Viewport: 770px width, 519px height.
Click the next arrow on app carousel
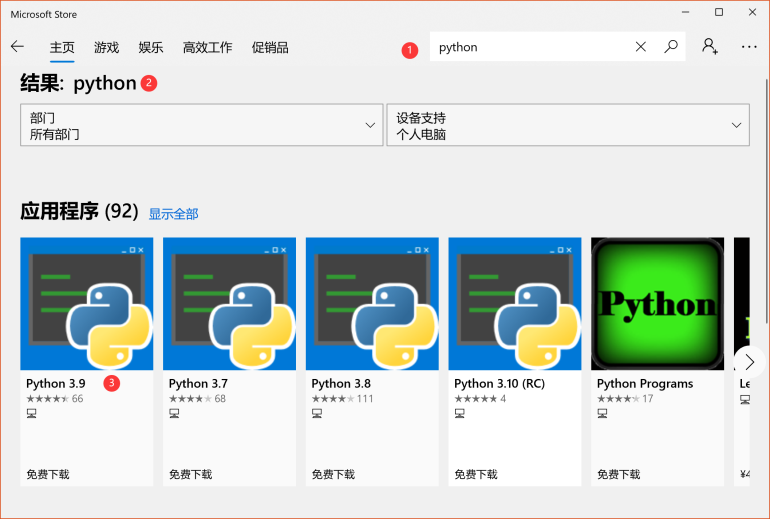point(749,362)
